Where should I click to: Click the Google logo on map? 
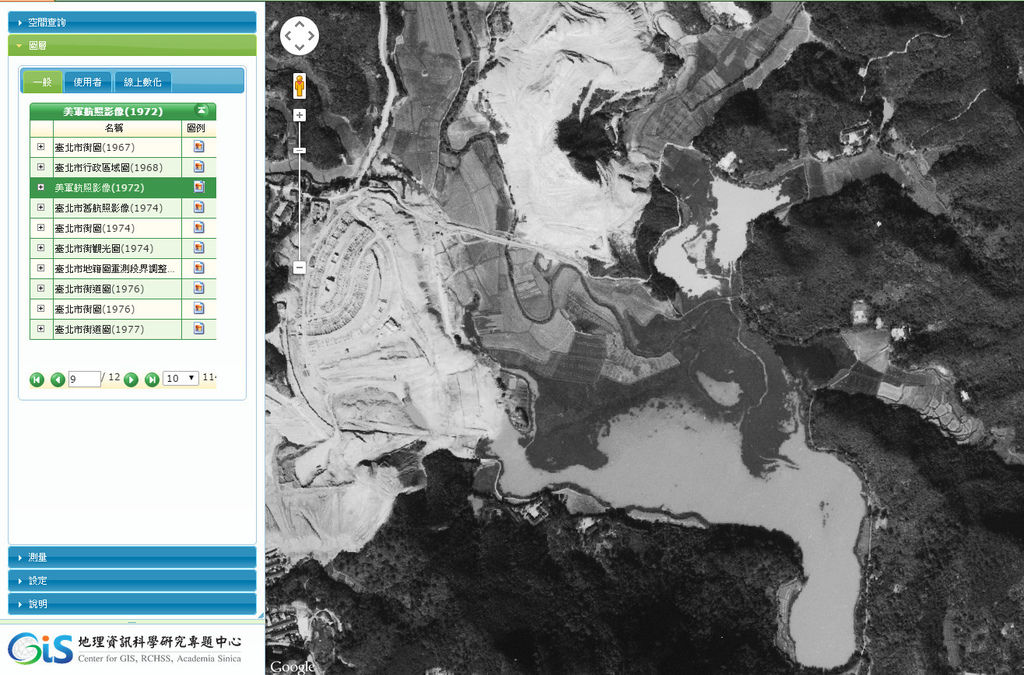(292, 666)
